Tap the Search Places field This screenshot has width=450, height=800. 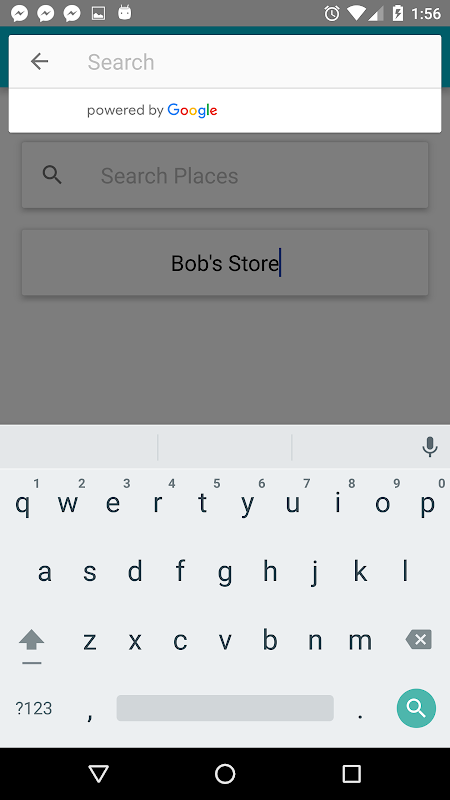(x=224, y=175)
